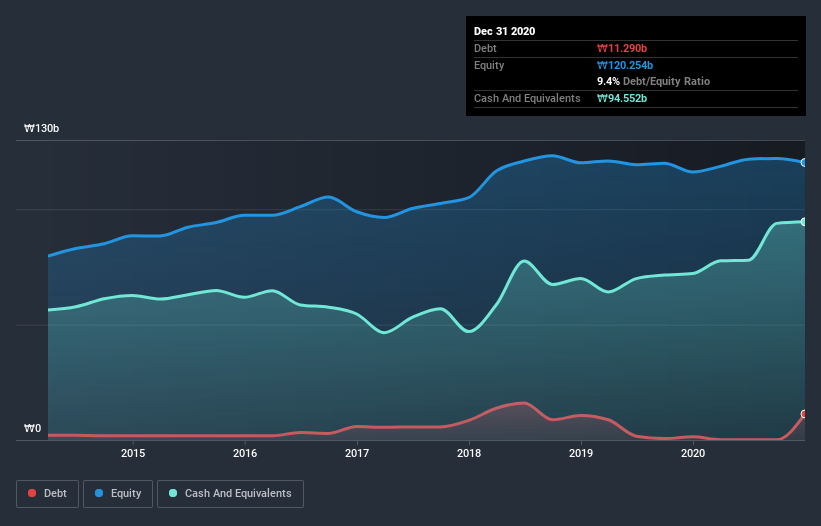Click the ₩130b y-axis label

[x=41, y=128]
